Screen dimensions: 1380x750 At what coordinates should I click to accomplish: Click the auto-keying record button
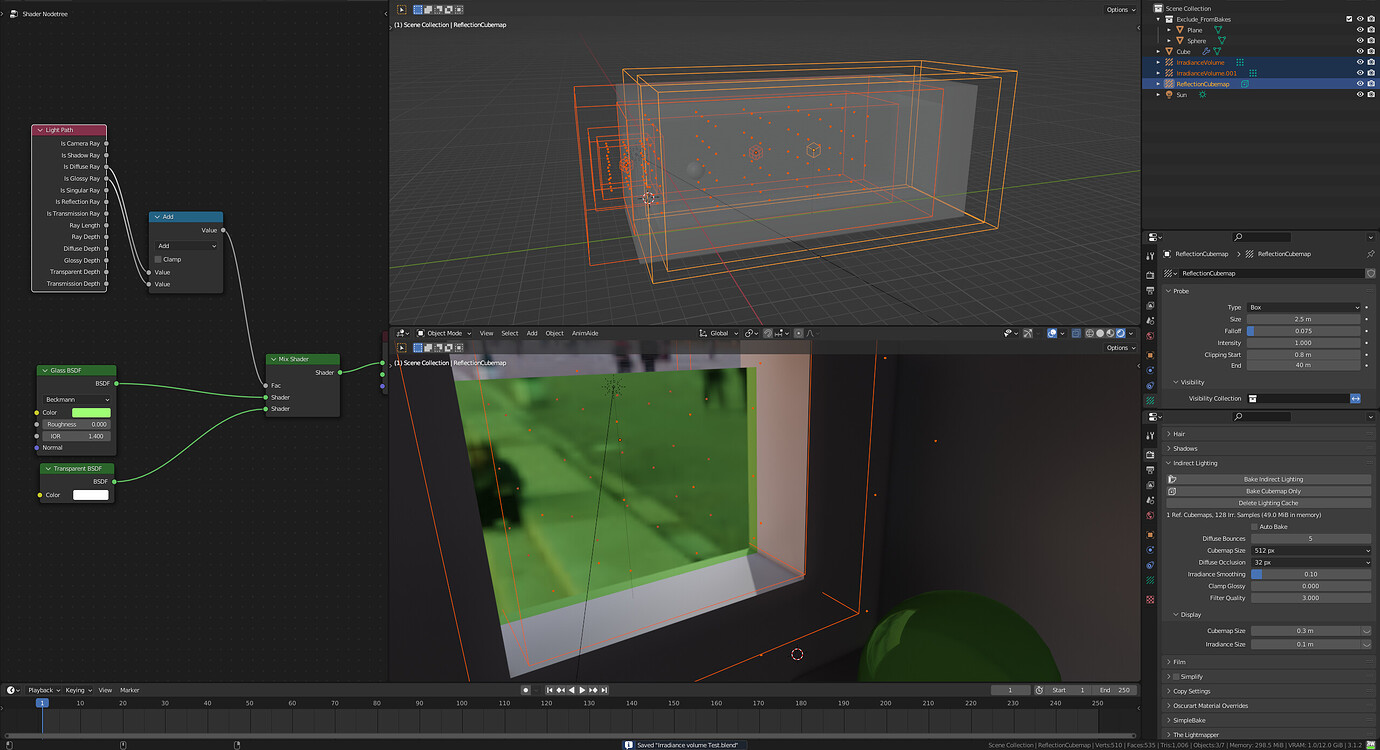[x=526, y=690]
